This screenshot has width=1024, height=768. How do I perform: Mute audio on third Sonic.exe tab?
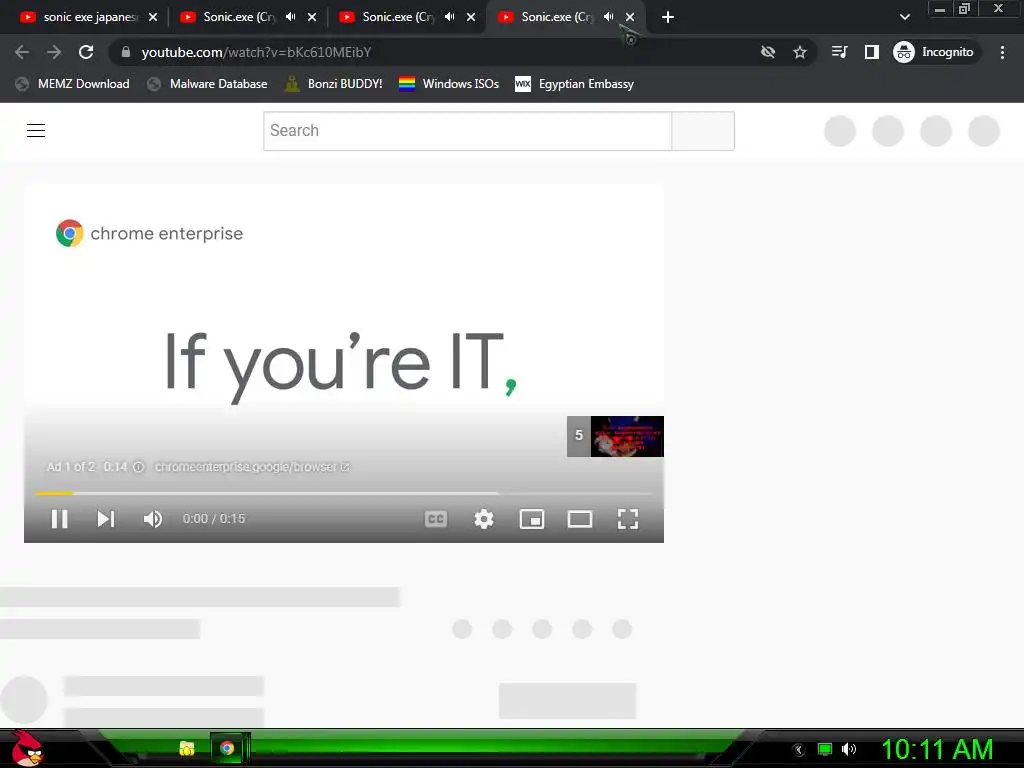[x=450, y=17]
